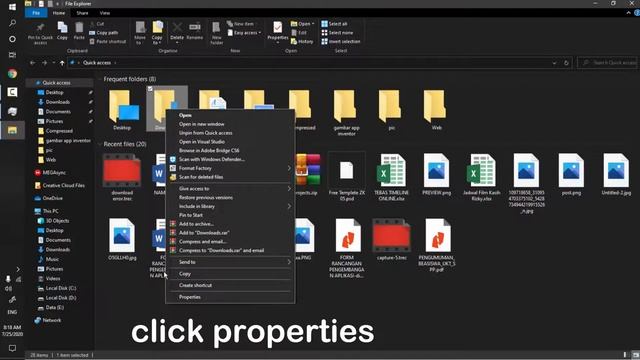Open the Easy access dropdown
The width and height of the screenshot is (640, 360).
pyautogui.click(x=244, y=33)
